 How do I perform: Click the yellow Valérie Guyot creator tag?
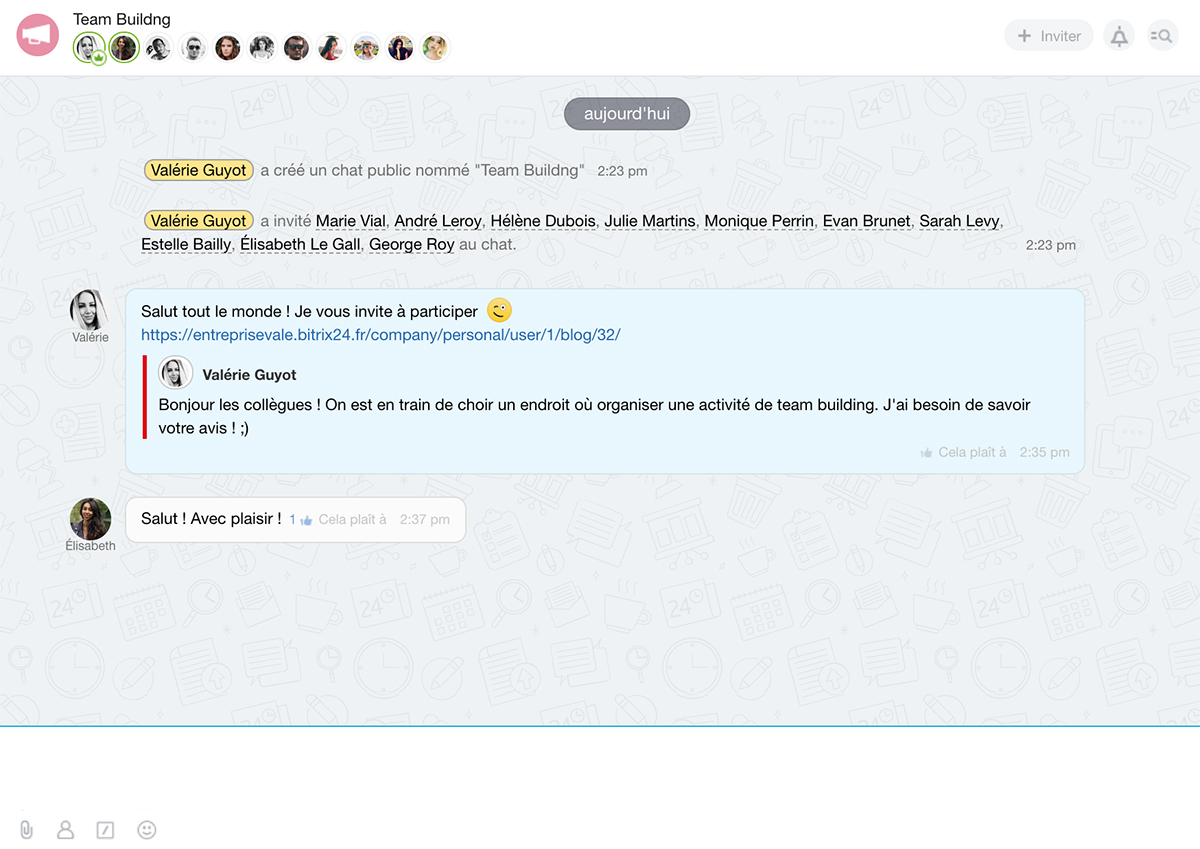pos(199,171)
